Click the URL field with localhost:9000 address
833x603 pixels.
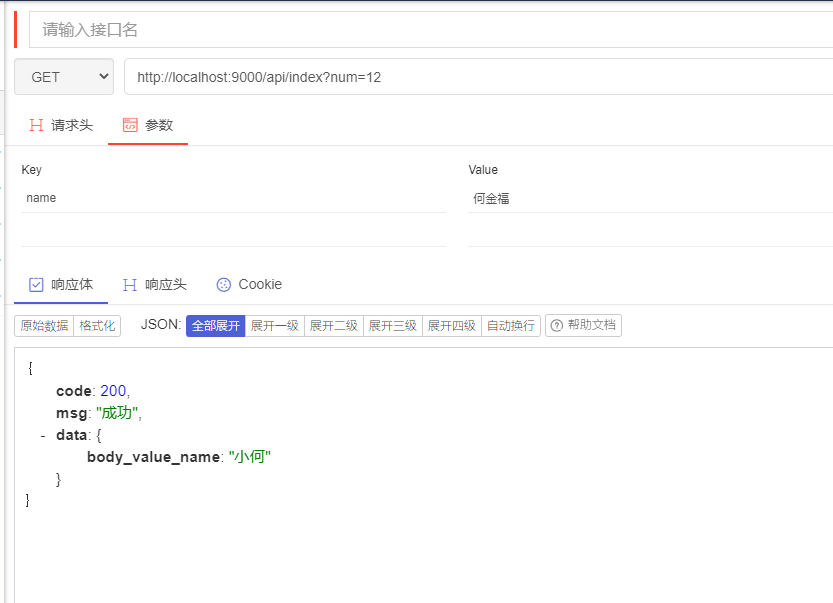pyautogui.click(x=478, y=77)
